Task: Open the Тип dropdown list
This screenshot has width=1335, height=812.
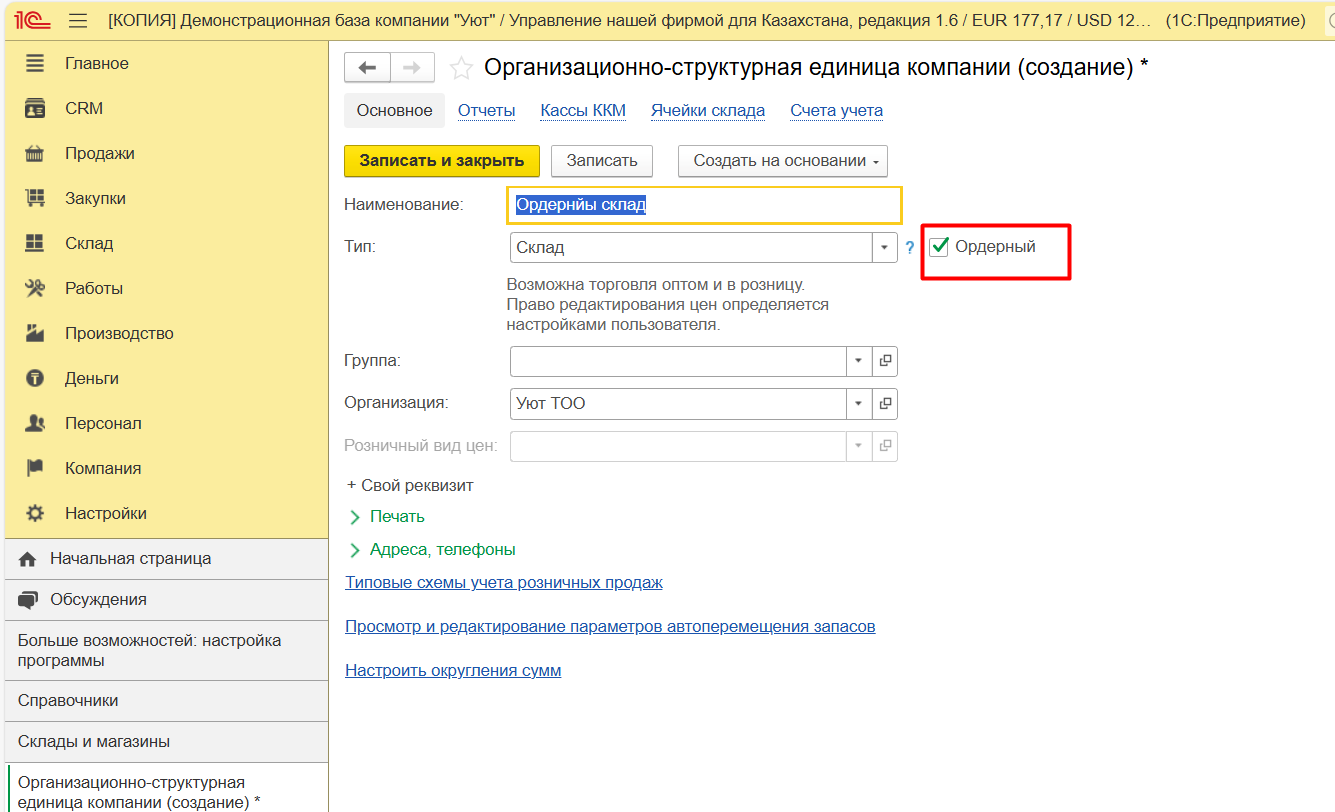Action: 885,247
